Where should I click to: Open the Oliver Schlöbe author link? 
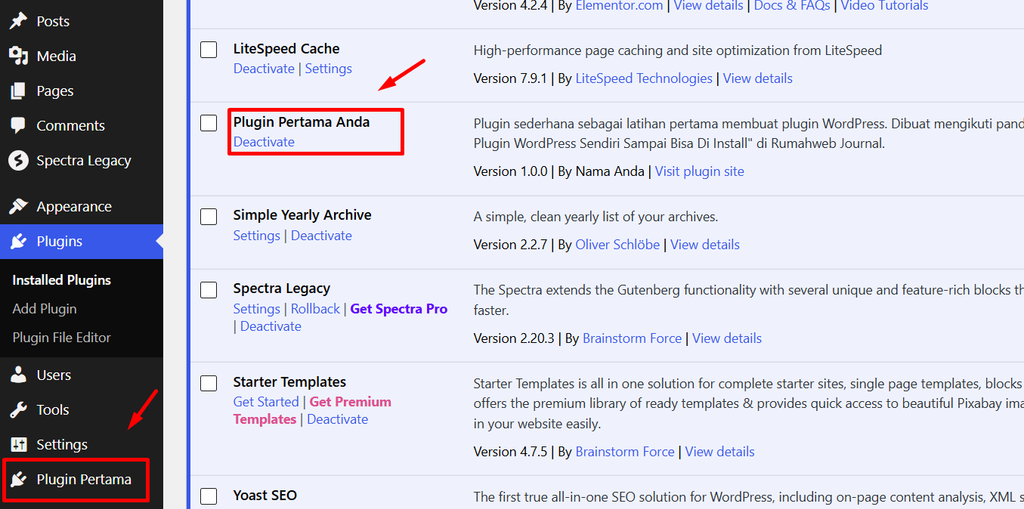pyautogui.click(x=617, y=244)
